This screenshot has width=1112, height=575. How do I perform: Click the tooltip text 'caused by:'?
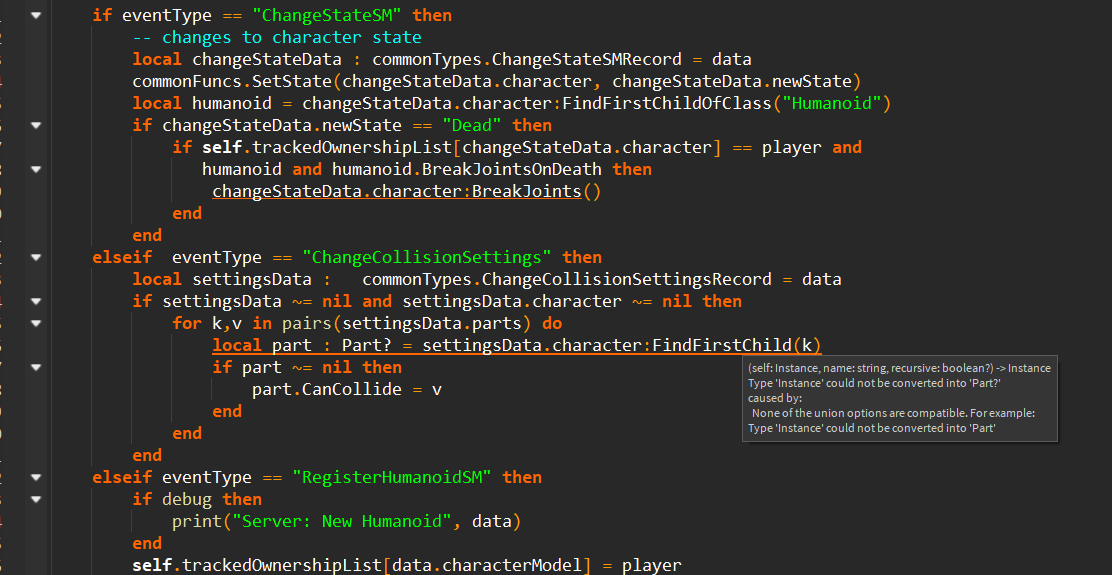(775, 398)
